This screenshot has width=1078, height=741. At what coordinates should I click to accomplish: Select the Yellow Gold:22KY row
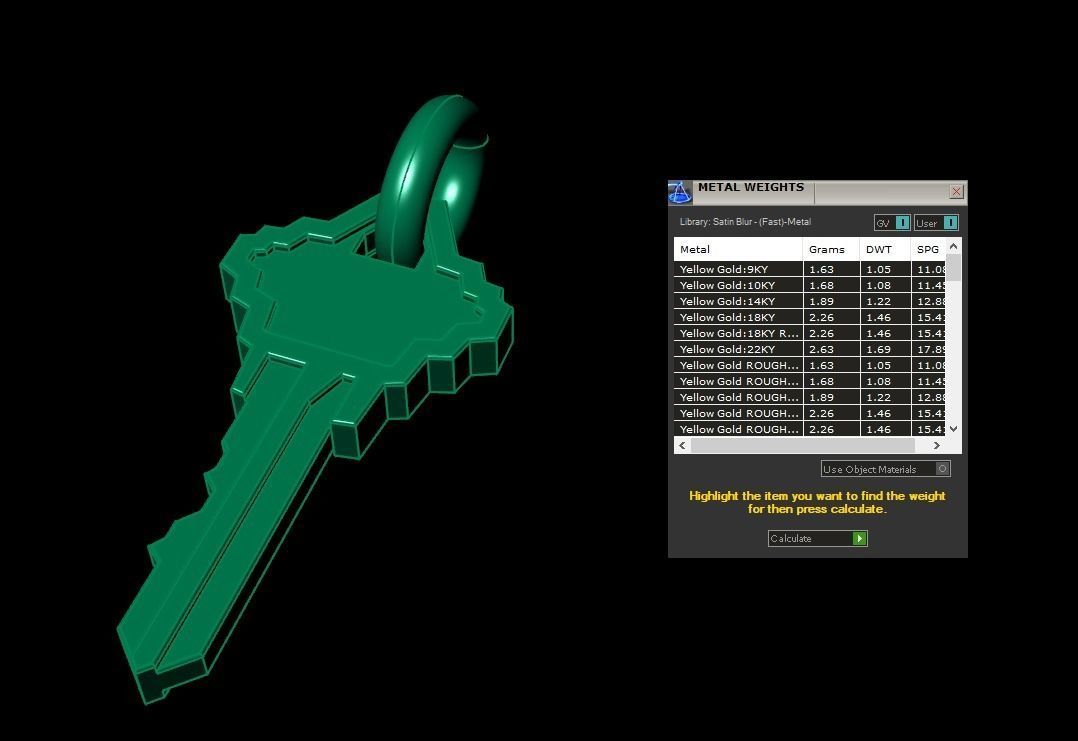(809, 349)
